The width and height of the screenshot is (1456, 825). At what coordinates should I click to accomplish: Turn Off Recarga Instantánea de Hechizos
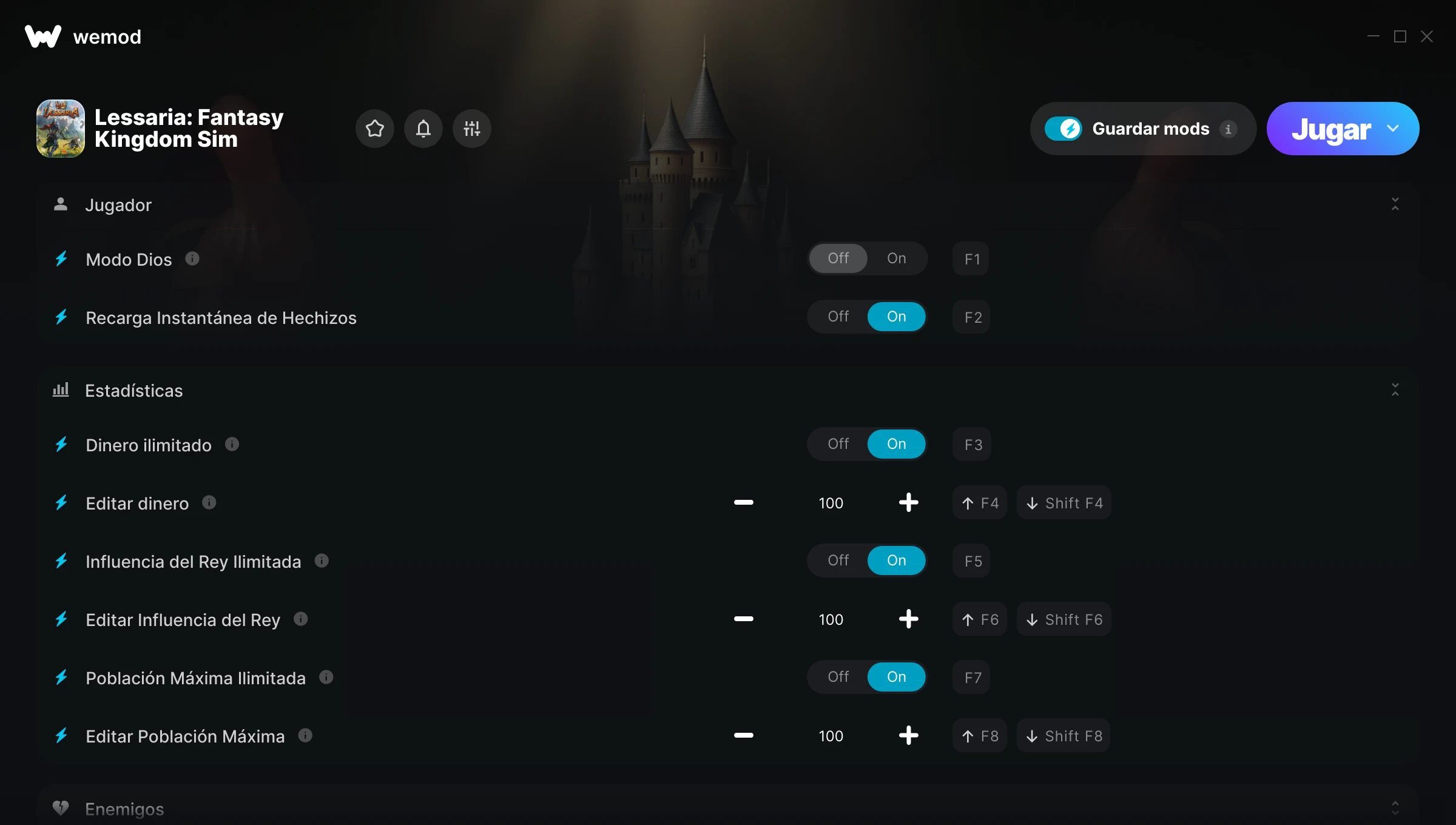838,317
